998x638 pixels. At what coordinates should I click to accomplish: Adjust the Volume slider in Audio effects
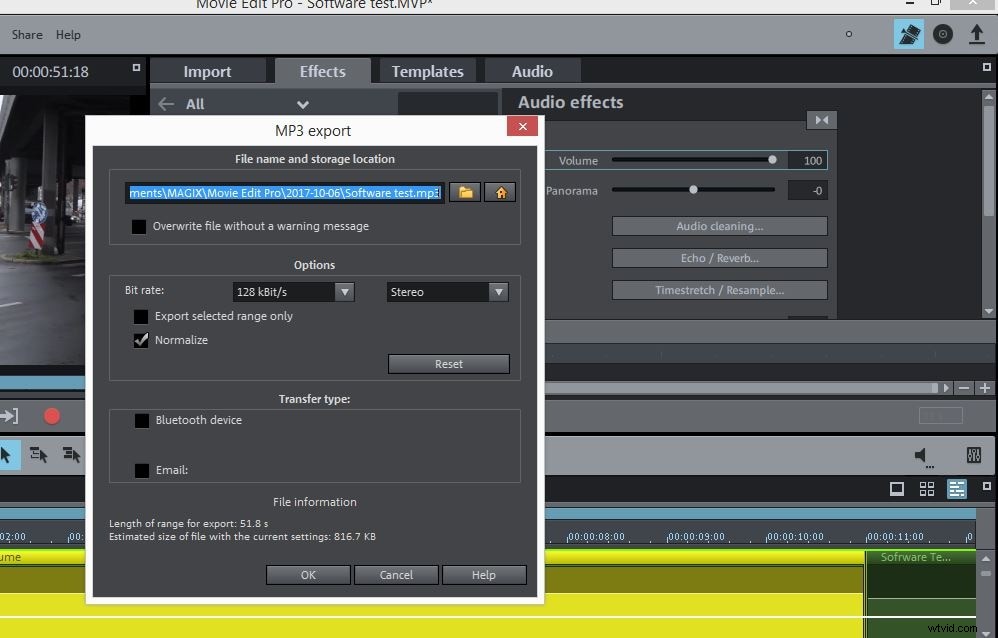771,159
